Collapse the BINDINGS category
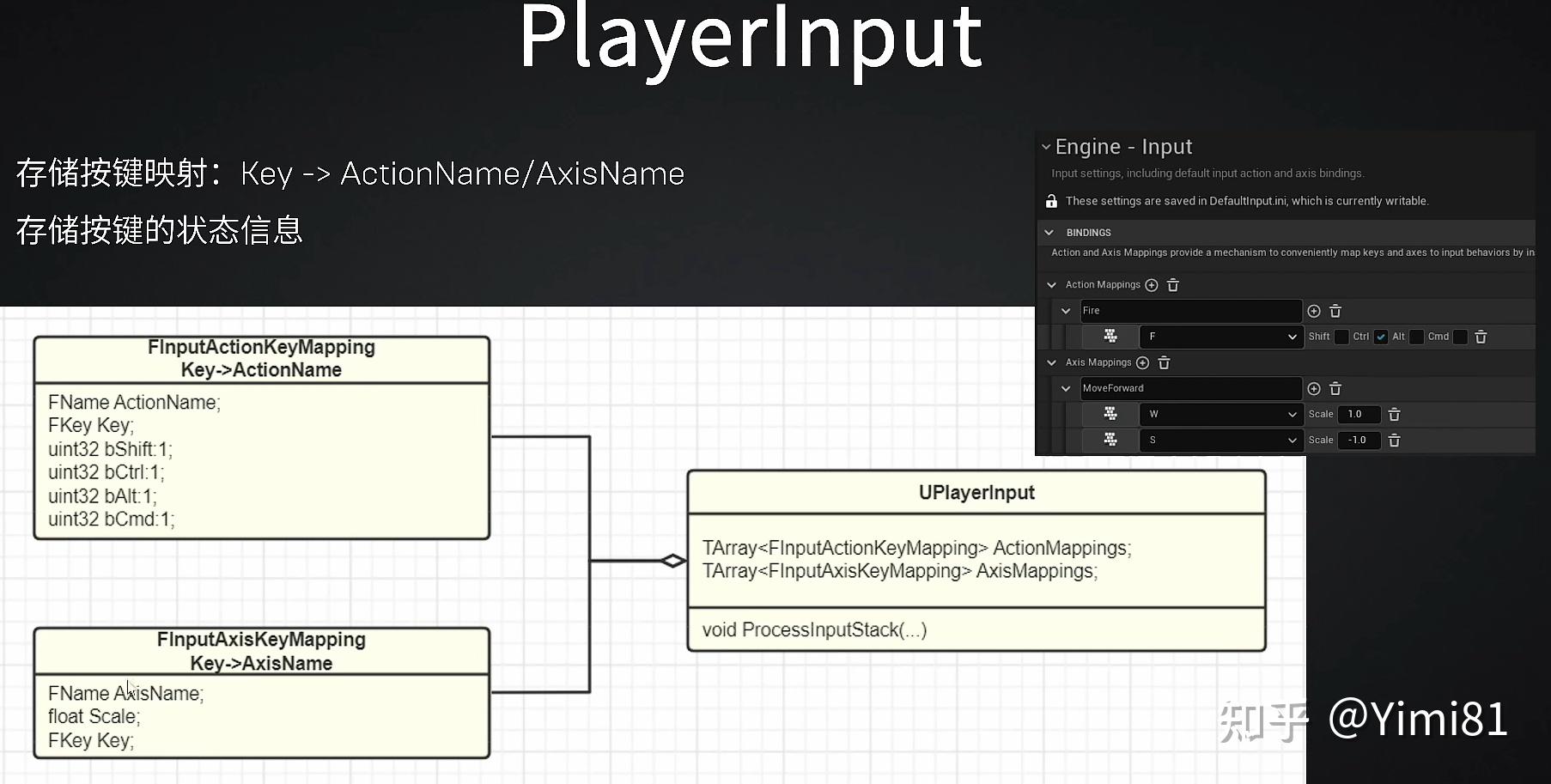The width and height of the screenshot is (1551, 784). pos(1049,233)
